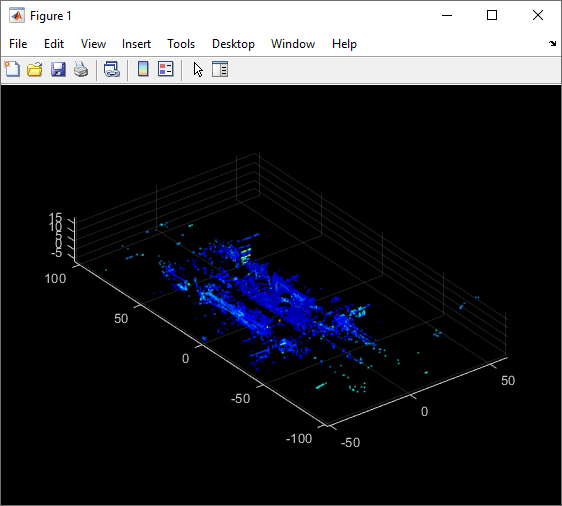Maximize the Figure 1 window
The height and width of the screenshot is (506, 562).
tap(492, 15)
